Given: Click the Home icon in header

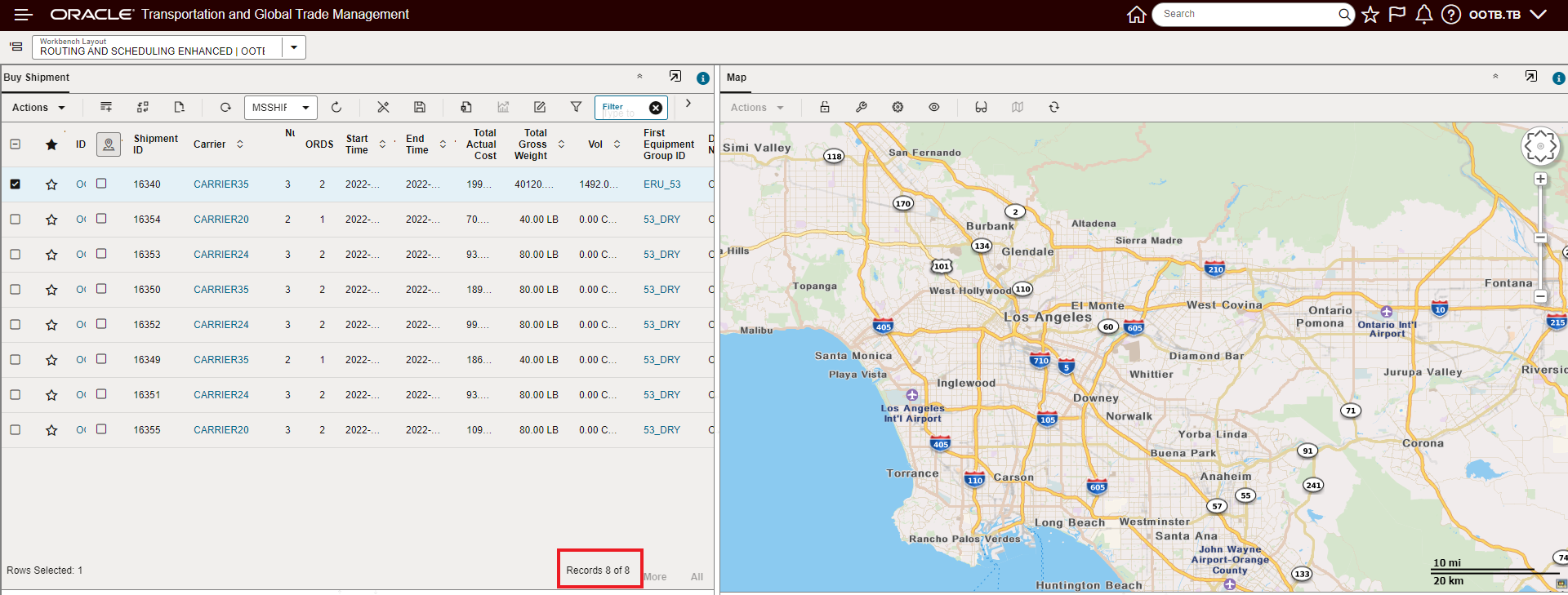Looking at the screenshot, I should pyautogui.click(x=1136, y=15).
